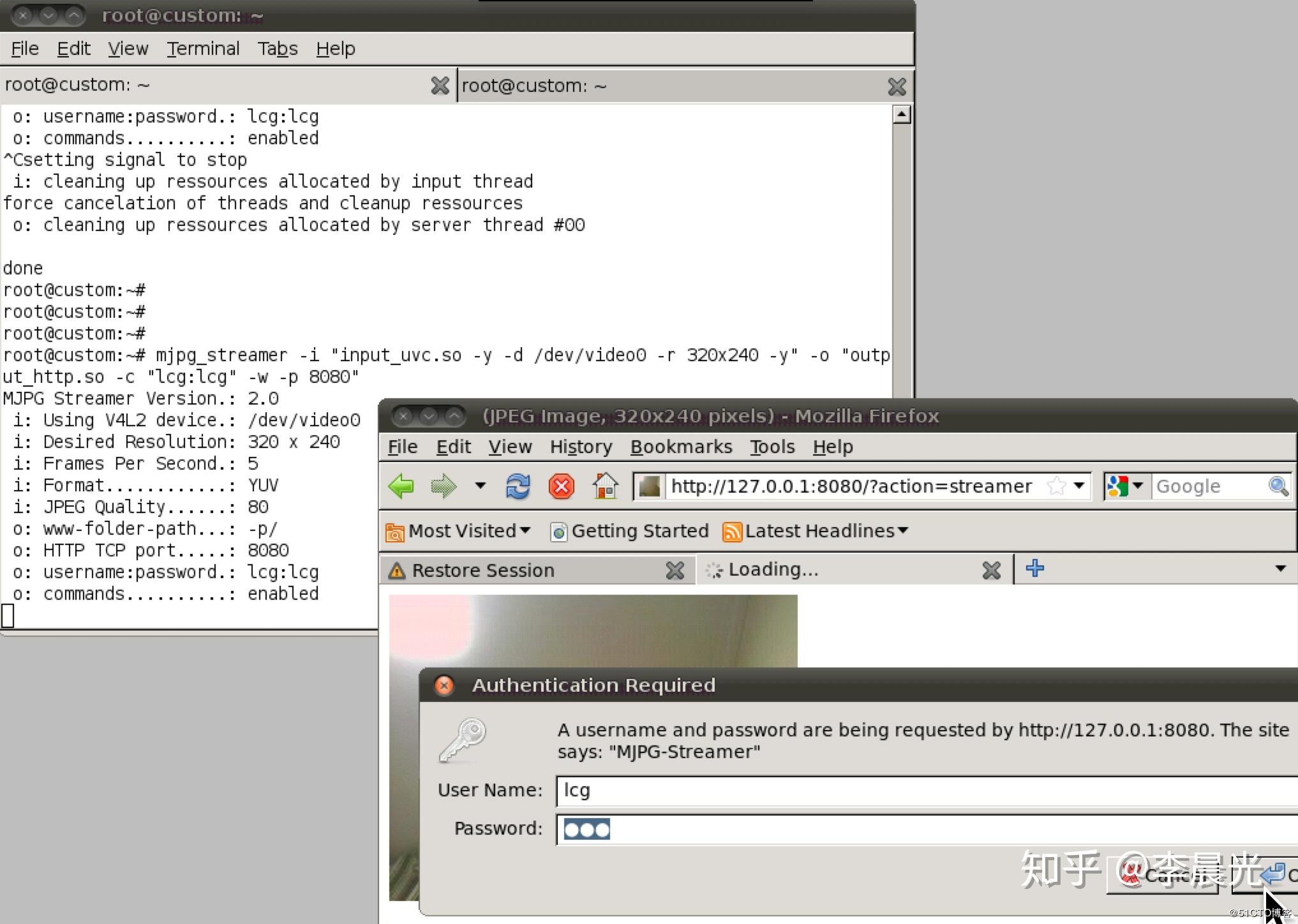The image size is (1298, 924).
Task: Go to the Firefox home page icon
Action: pyautogui.click(x=605, y=486)
